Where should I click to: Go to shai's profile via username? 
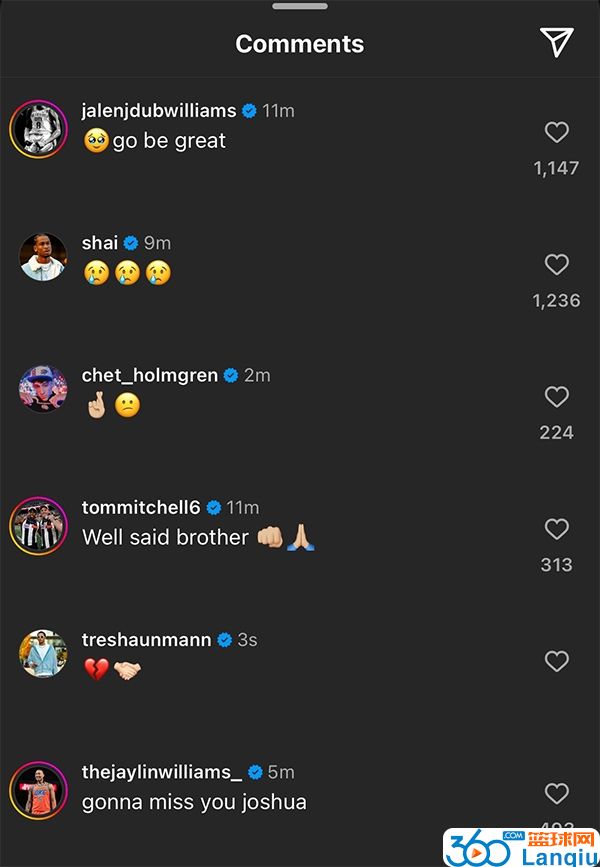pyautogui.click(x=100, y=243)
